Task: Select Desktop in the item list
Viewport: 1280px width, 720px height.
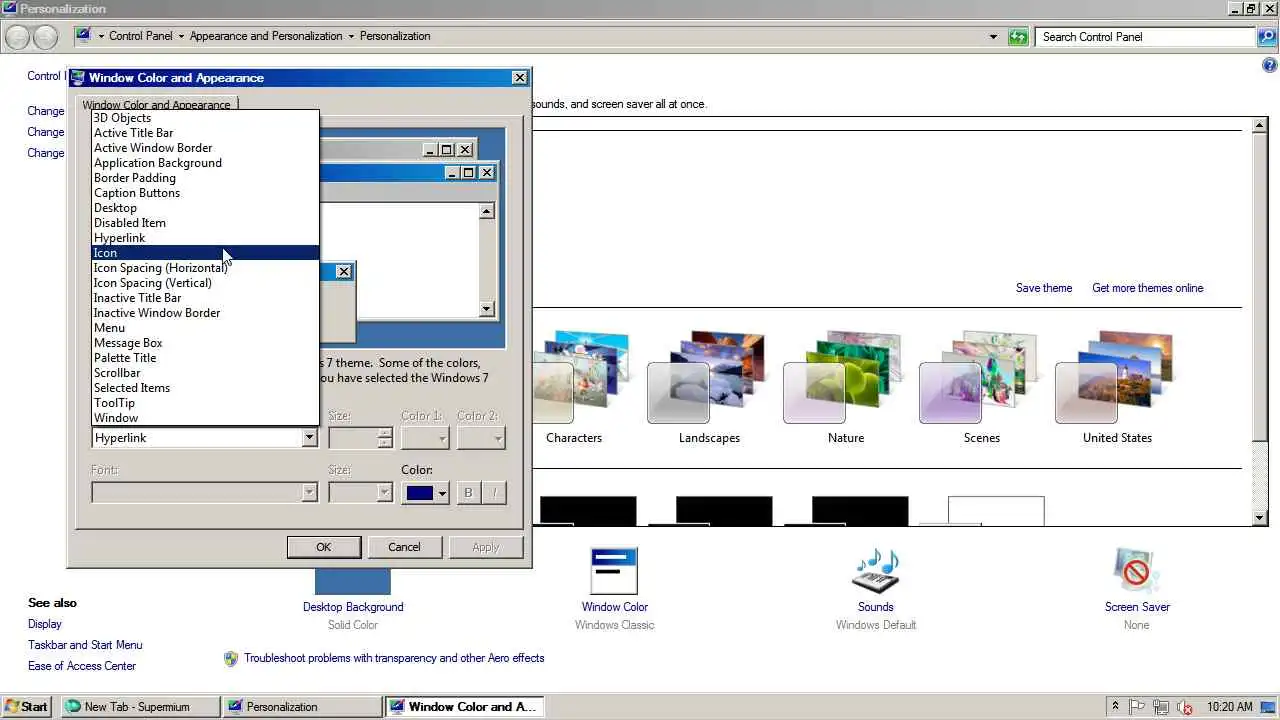Action: [205, 208]
